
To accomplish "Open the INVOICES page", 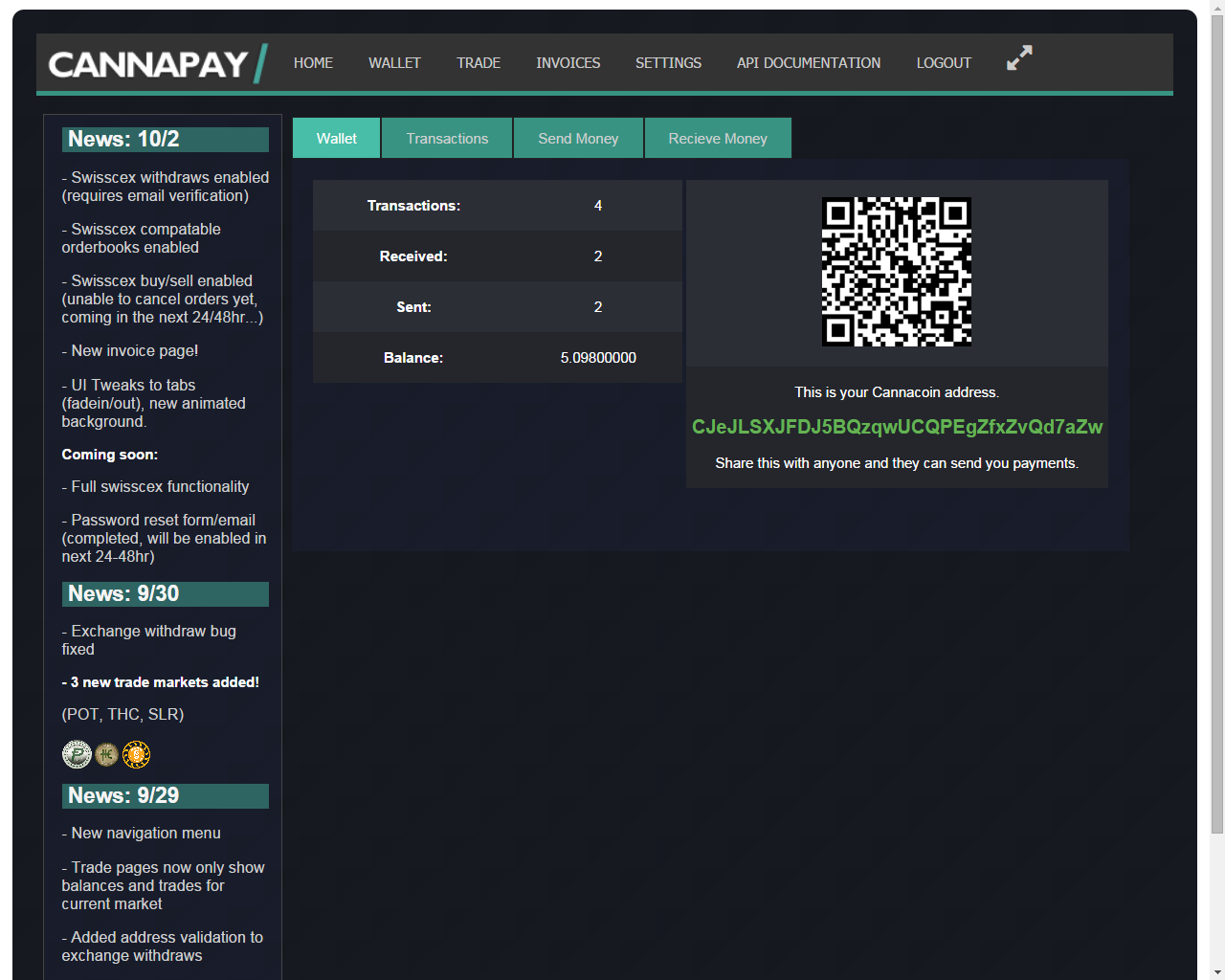I will (568, 63).
